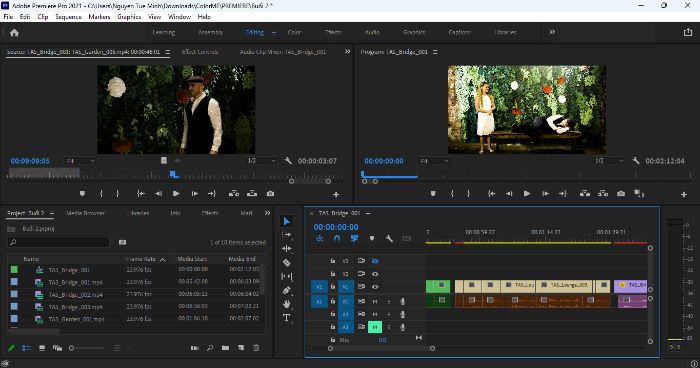
Task: Open the Effect Controls tab
Action: pos(200,52)
